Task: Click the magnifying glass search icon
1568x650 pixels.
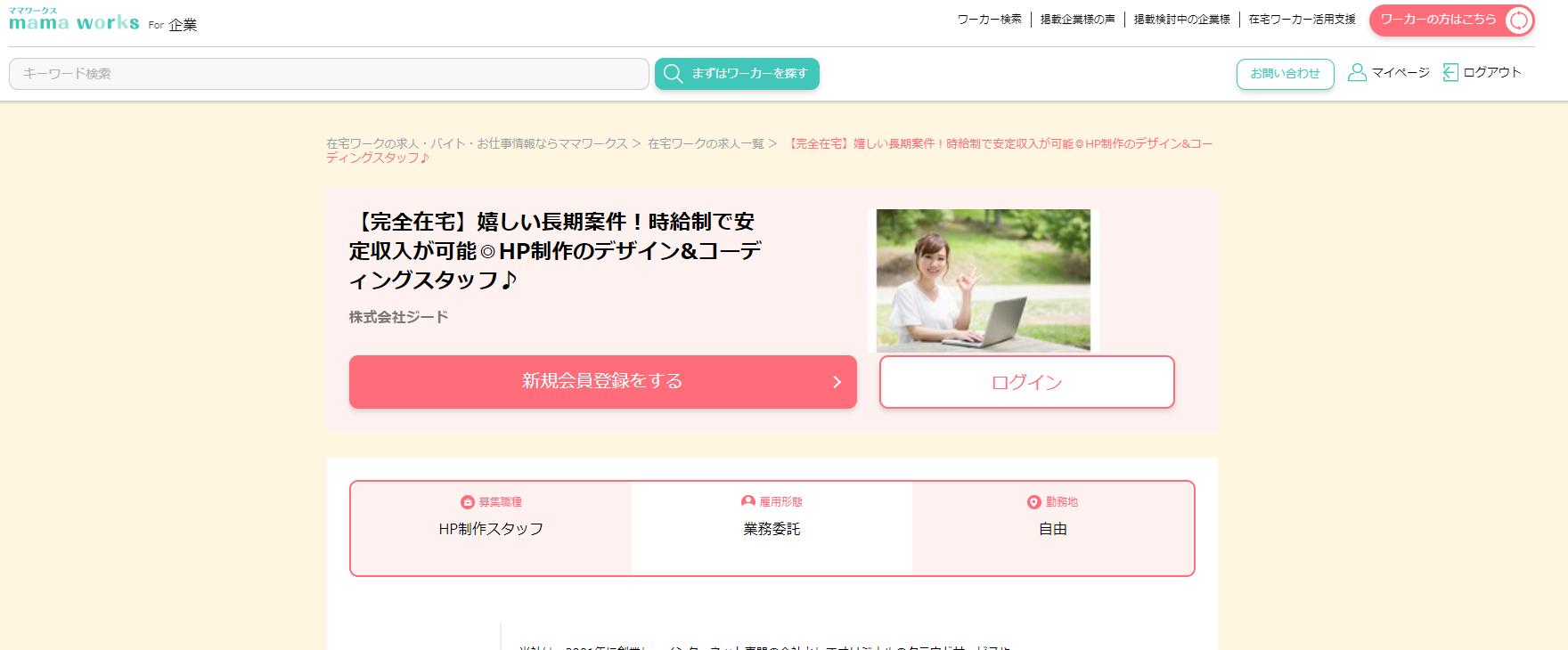Action: tap(674, 74)
